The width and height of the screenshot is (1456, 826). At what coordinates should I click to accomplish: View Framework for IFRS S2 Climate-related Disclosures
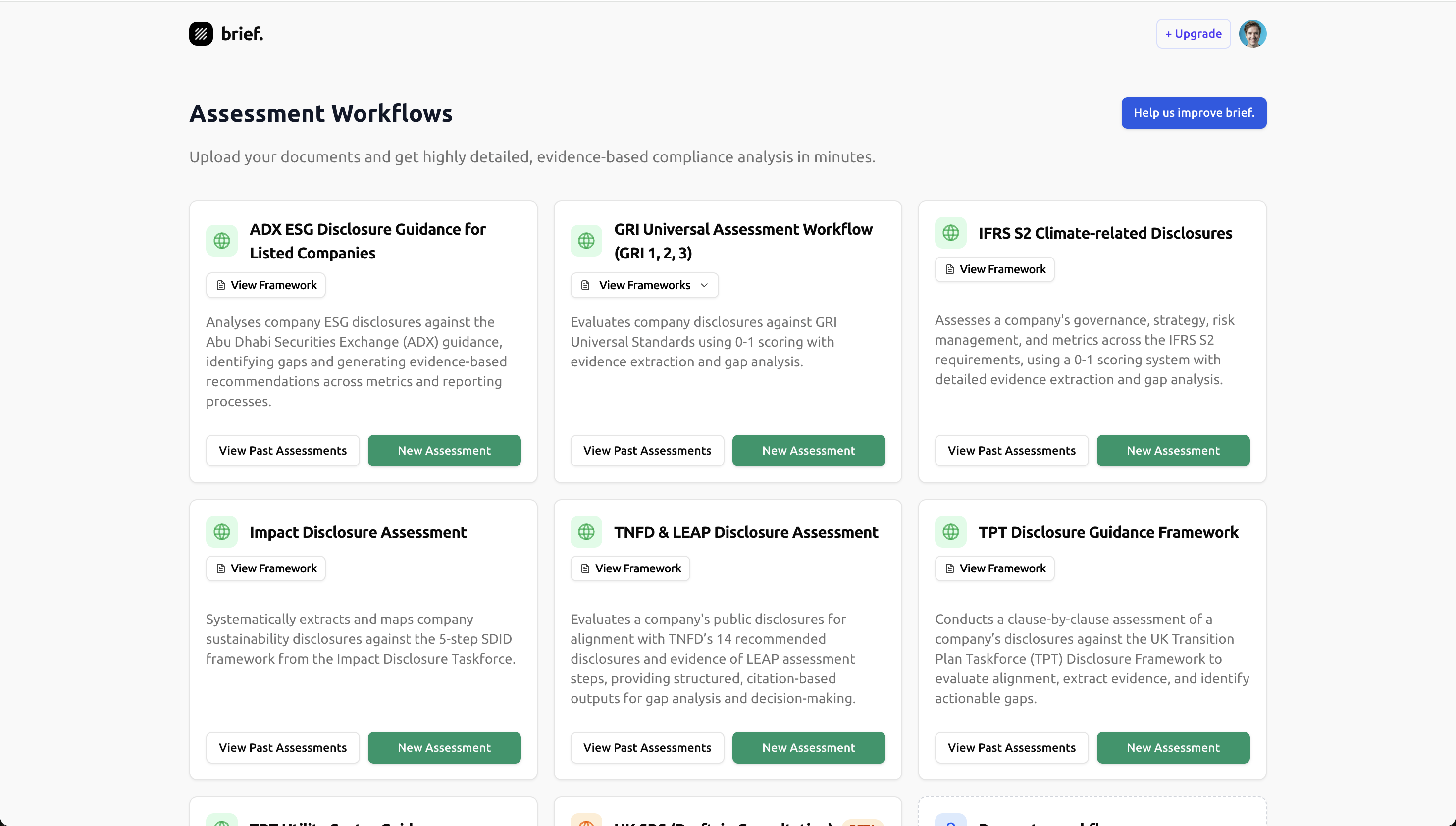tap(994, 269)
